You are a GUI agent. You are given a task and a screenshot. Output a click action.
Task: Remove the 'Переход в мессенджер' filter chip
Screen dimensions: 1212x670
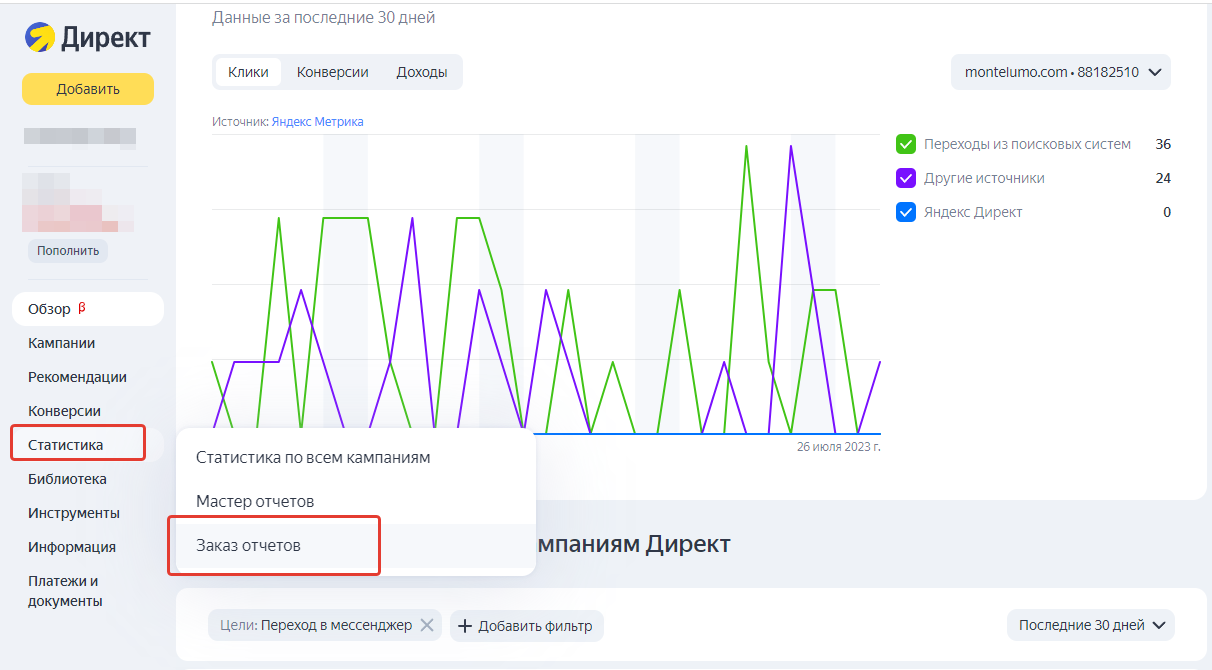tap(426, 625)
